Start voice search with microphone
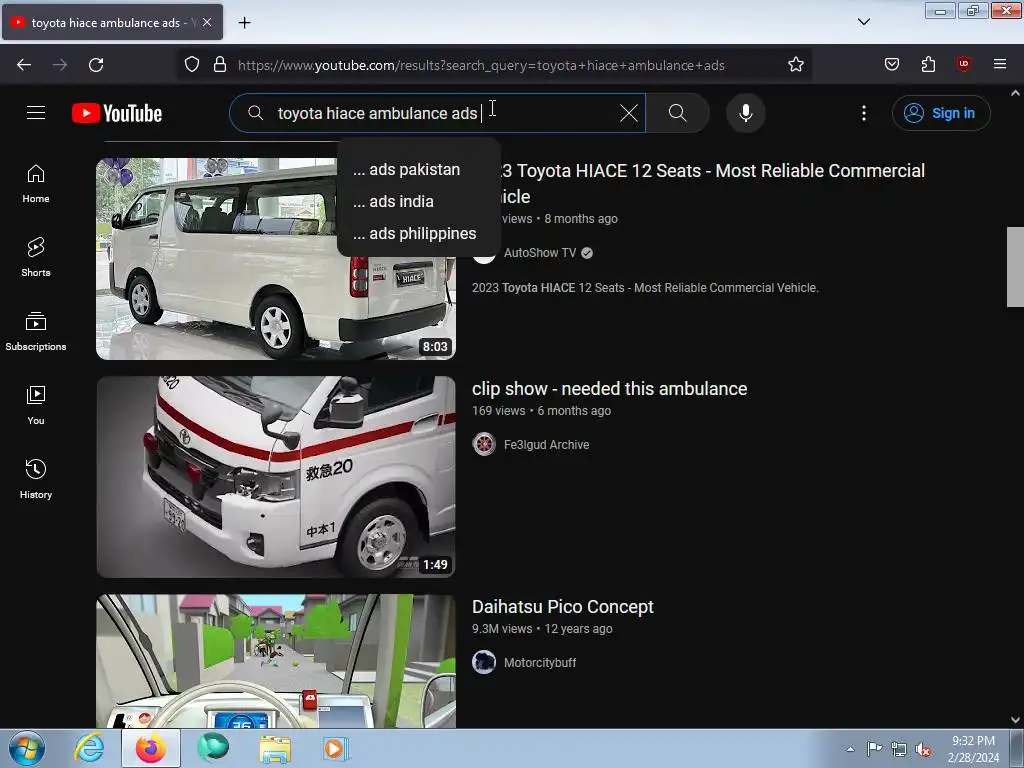Image resolution: width=1024 pixels, height=768 pixels. point(745,113)
